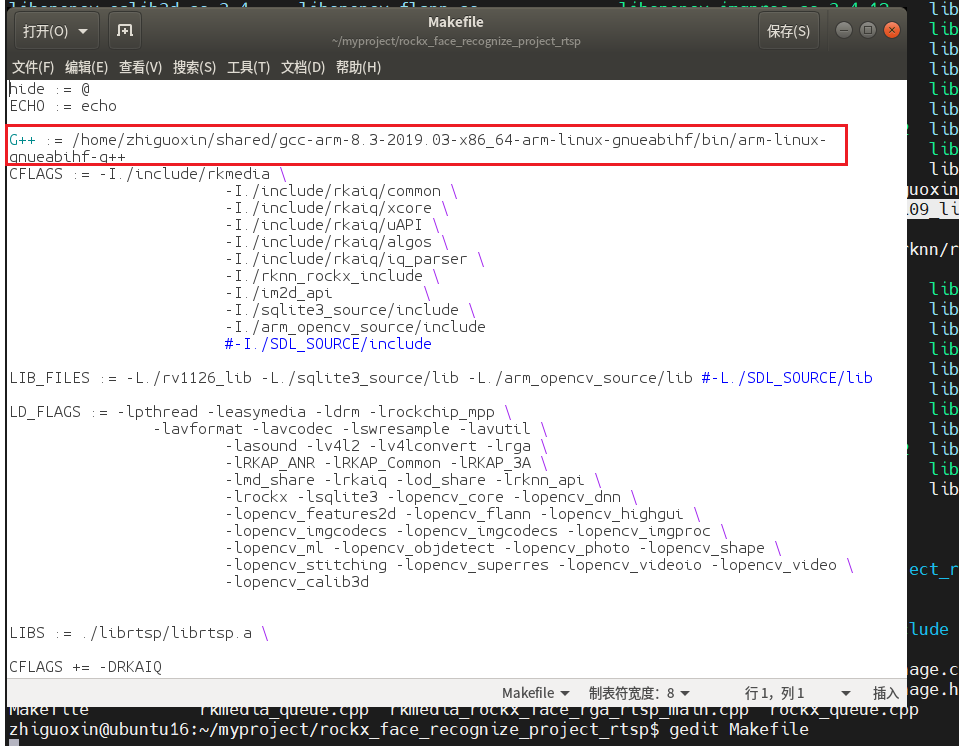Image resolution: width=959 pixels, height=746 pixels.
Task: Click terminal prompt 'gedit Makefile' command line
Action: 409,729
